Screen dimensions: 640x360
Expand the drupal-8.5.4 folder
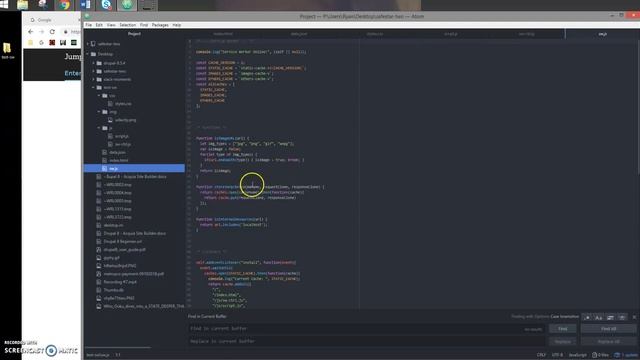pyautogui.click(x=93, y=63)
